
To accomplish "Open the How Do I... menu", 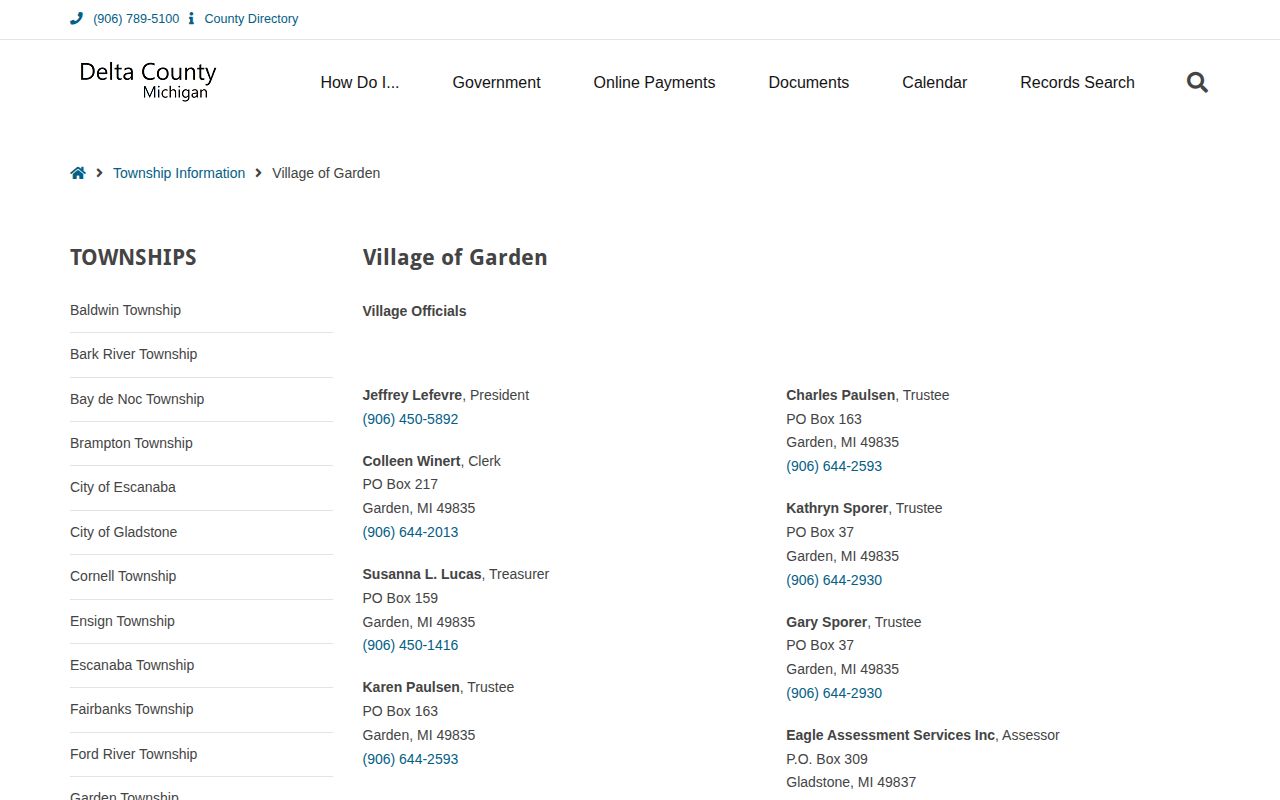I will click(360, 83).
